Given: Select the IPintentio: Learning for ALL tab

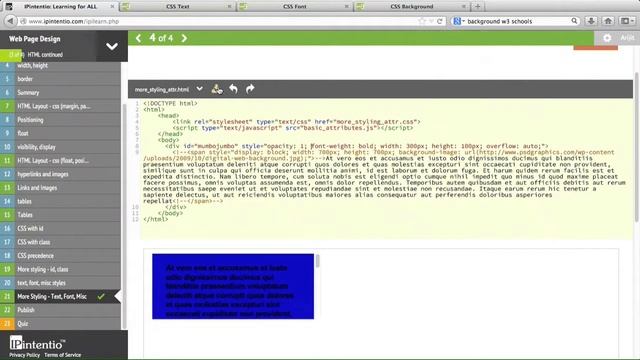Looking at the screenshot, I should [x=60, y=7].
